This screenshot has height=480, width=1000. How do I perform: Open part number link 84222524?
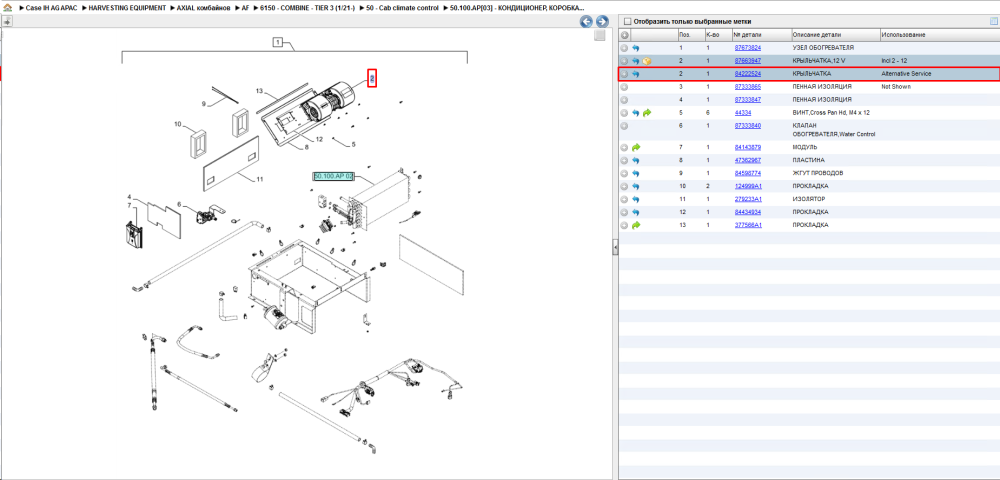(747, 74)
